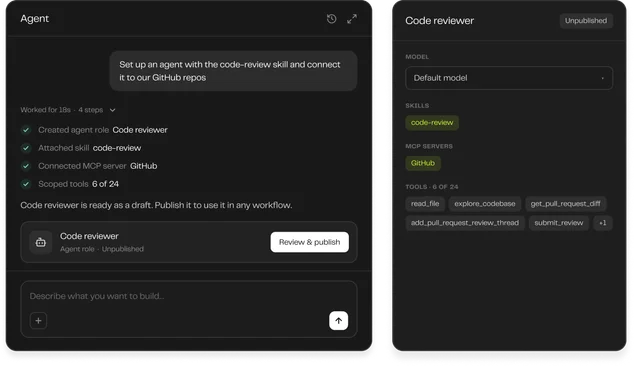Click the Code reviewer panel title
The width and height of the screenshot is (634, 366).
(439, 21)
